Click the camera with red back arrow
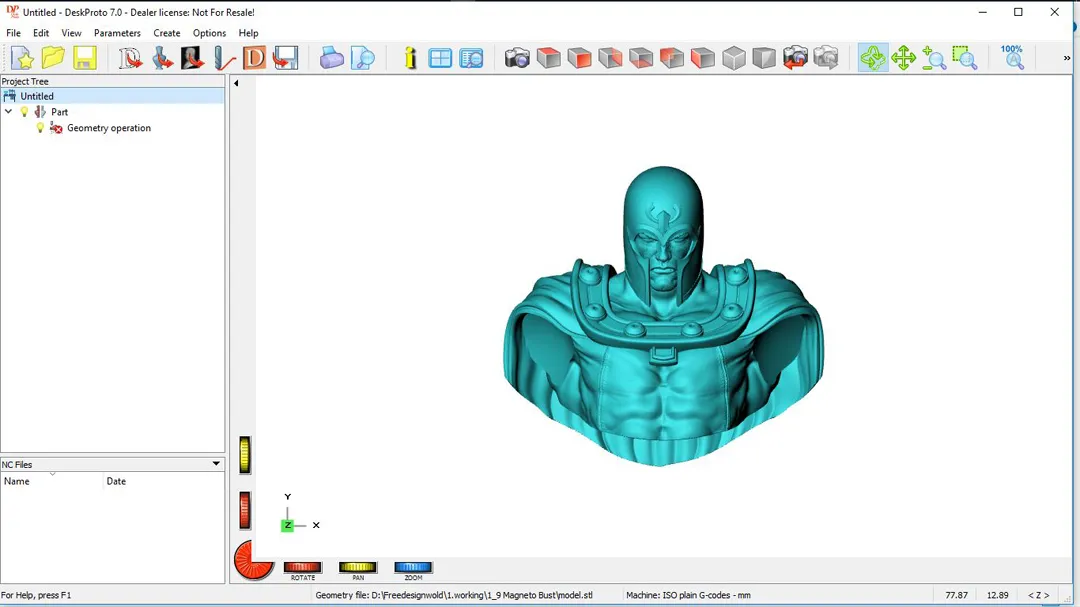 795,58
